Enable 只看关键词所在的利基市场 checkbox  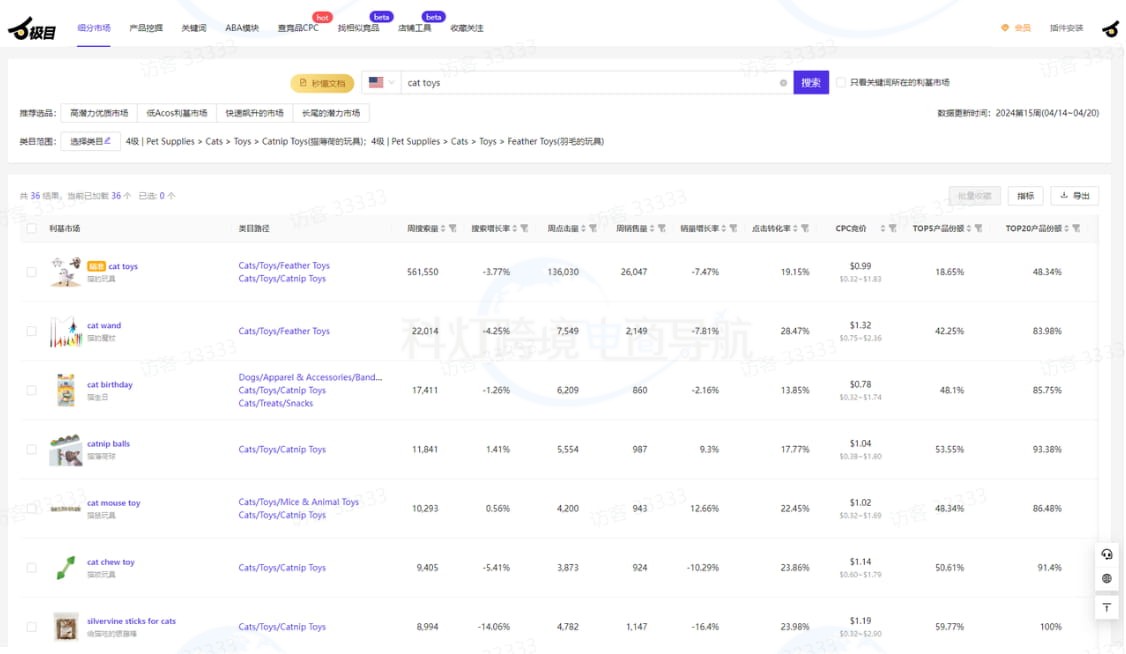coord(841,83)
